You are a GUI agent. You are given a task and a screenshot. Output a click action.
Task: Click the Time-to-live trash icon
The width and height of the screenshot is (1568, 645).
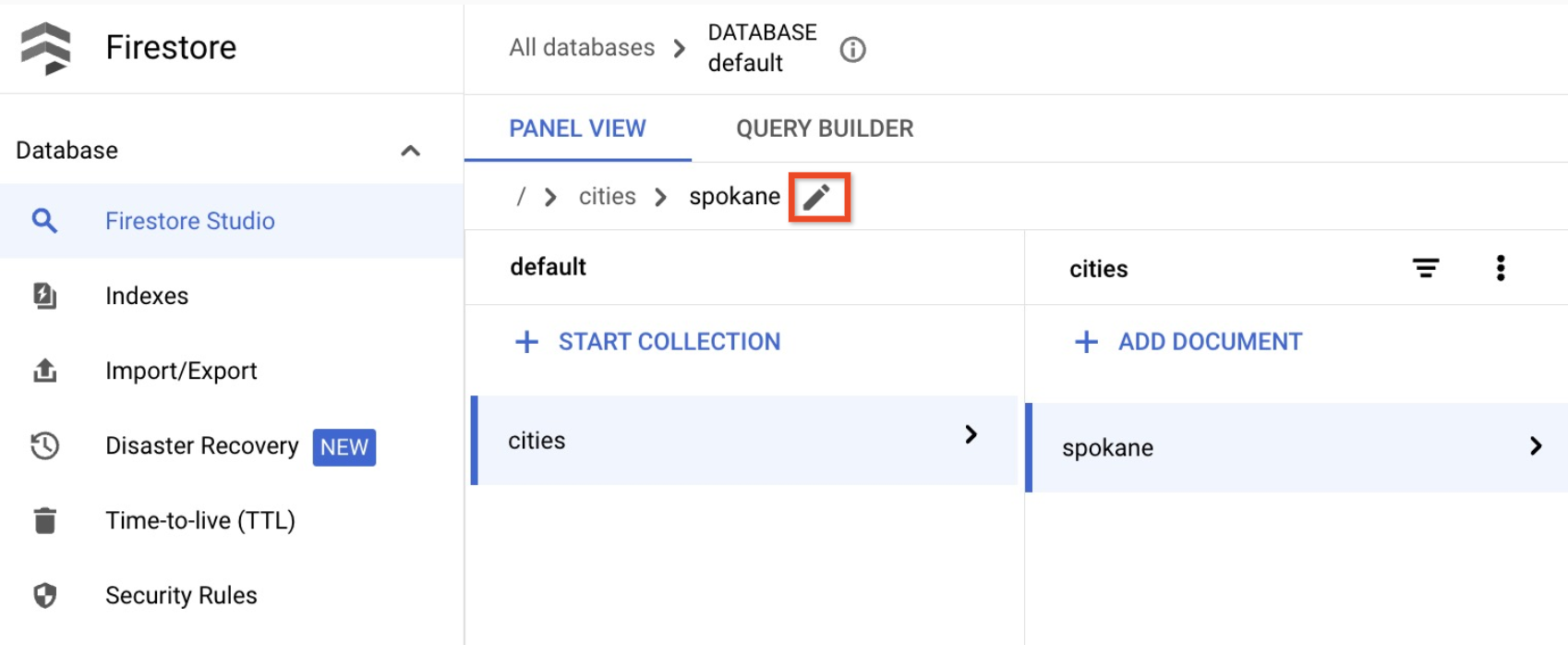[x=45, y=521]
